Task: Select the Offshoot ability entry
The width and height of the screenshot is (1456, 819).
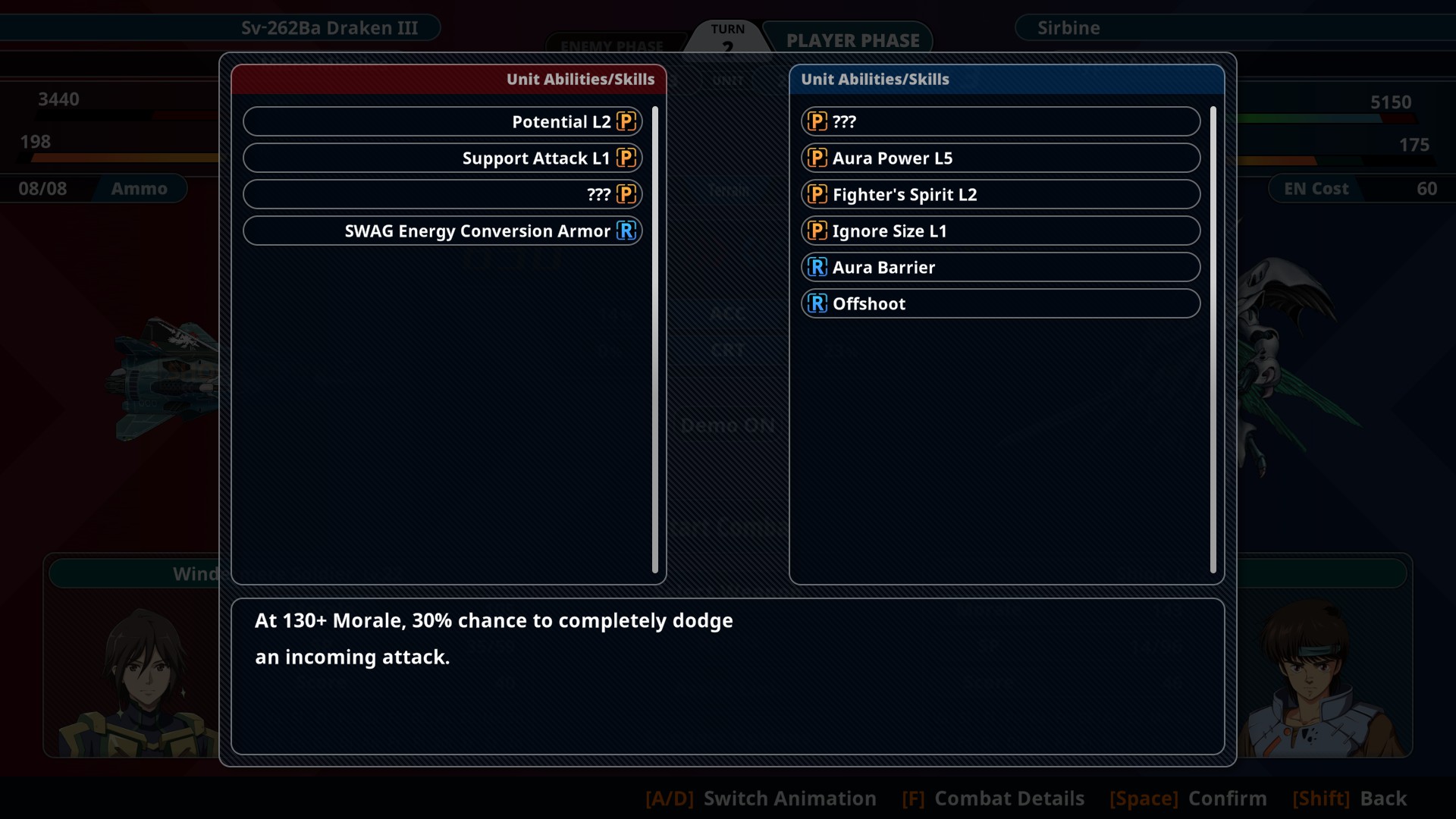Action: tap(1000, 303)
